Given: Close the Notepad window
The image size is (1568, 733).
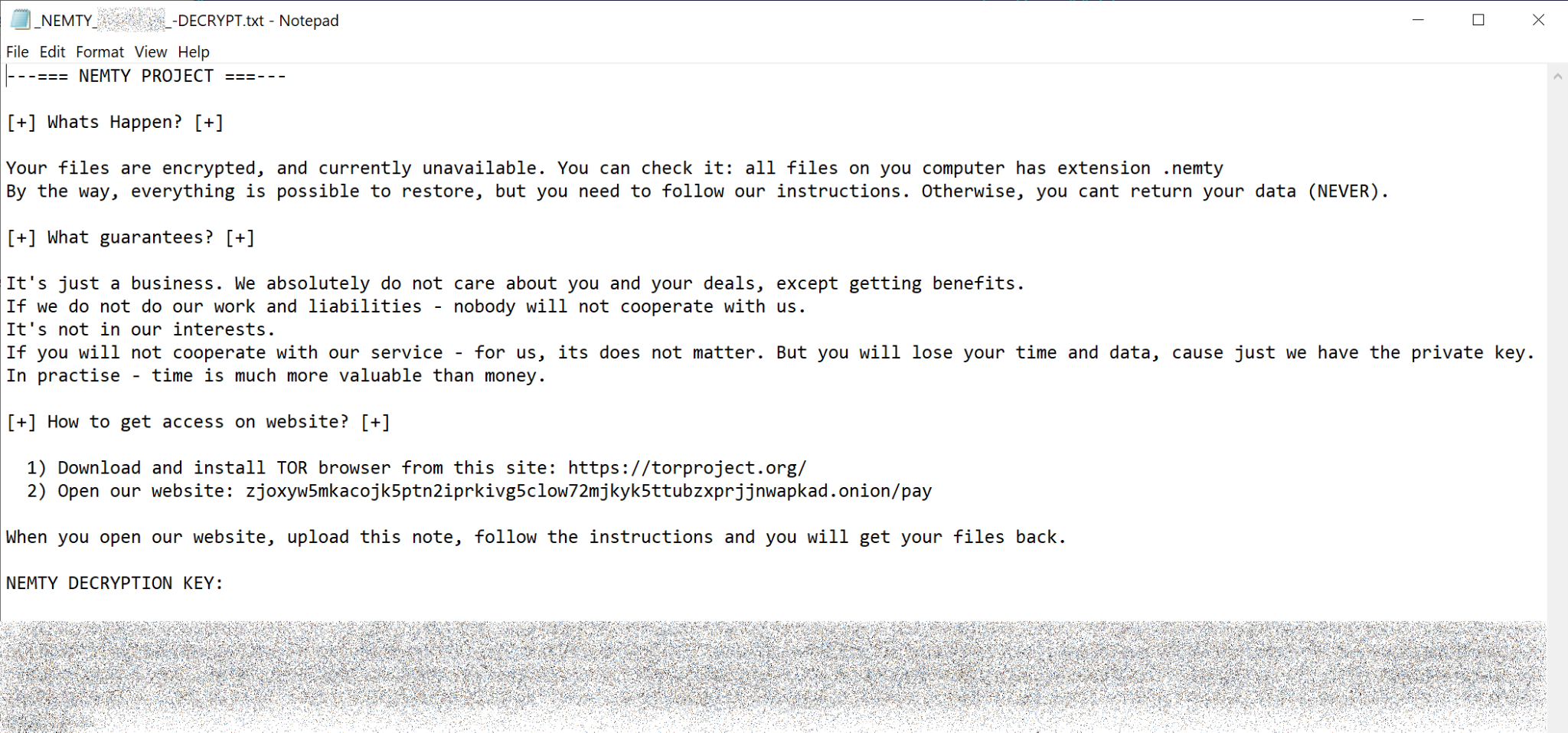Looking at the screenshot, I should pos(1538,20).
